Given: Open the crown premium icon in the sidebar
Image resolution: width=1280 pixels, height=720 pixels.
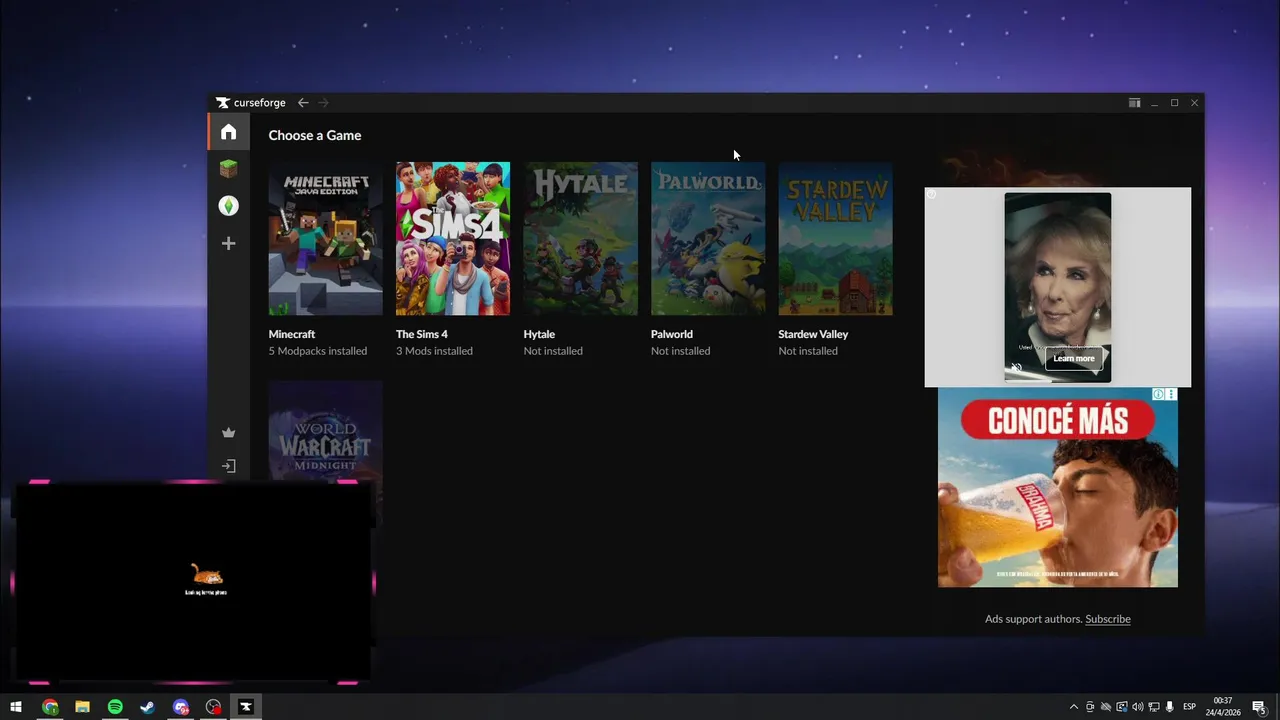Looking at the screenshot, I should point(229,432).
